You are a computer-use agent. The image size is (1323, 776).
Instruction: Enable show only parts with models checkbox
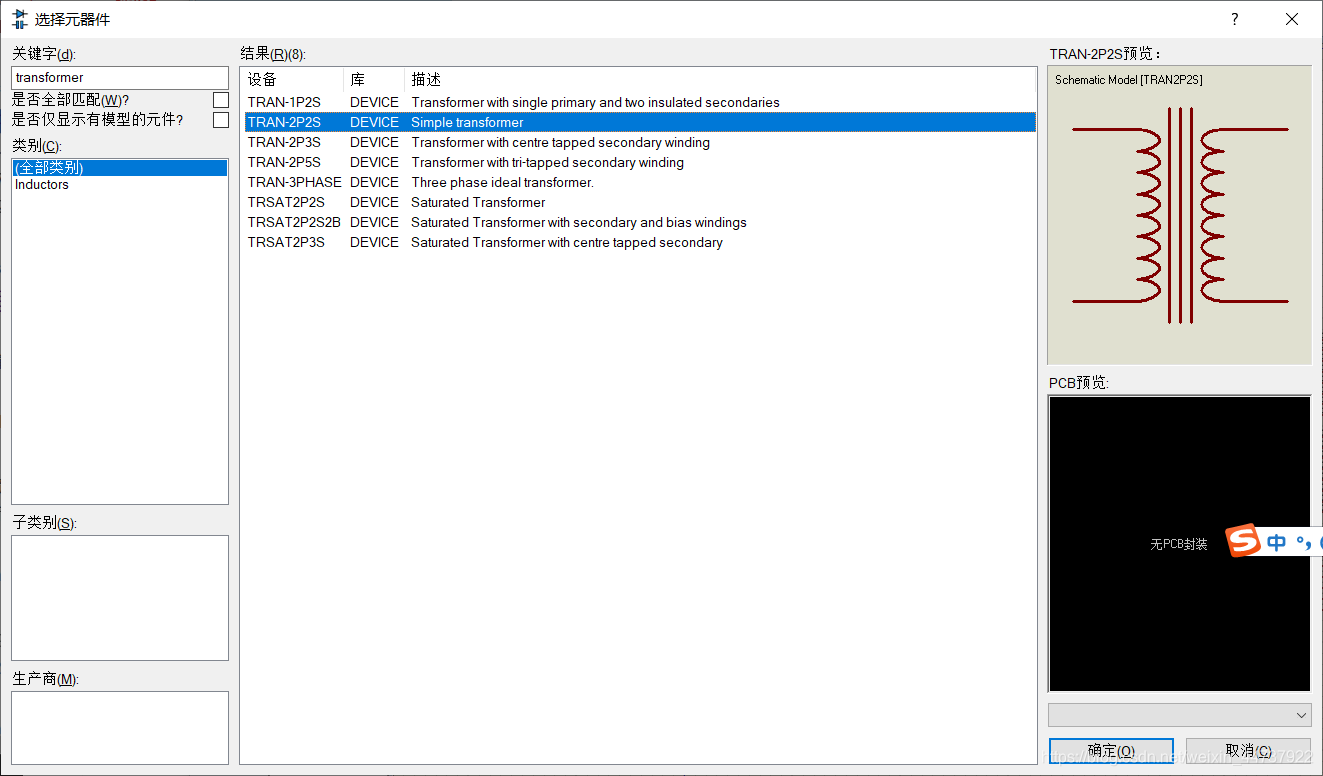tap(221, 120)
